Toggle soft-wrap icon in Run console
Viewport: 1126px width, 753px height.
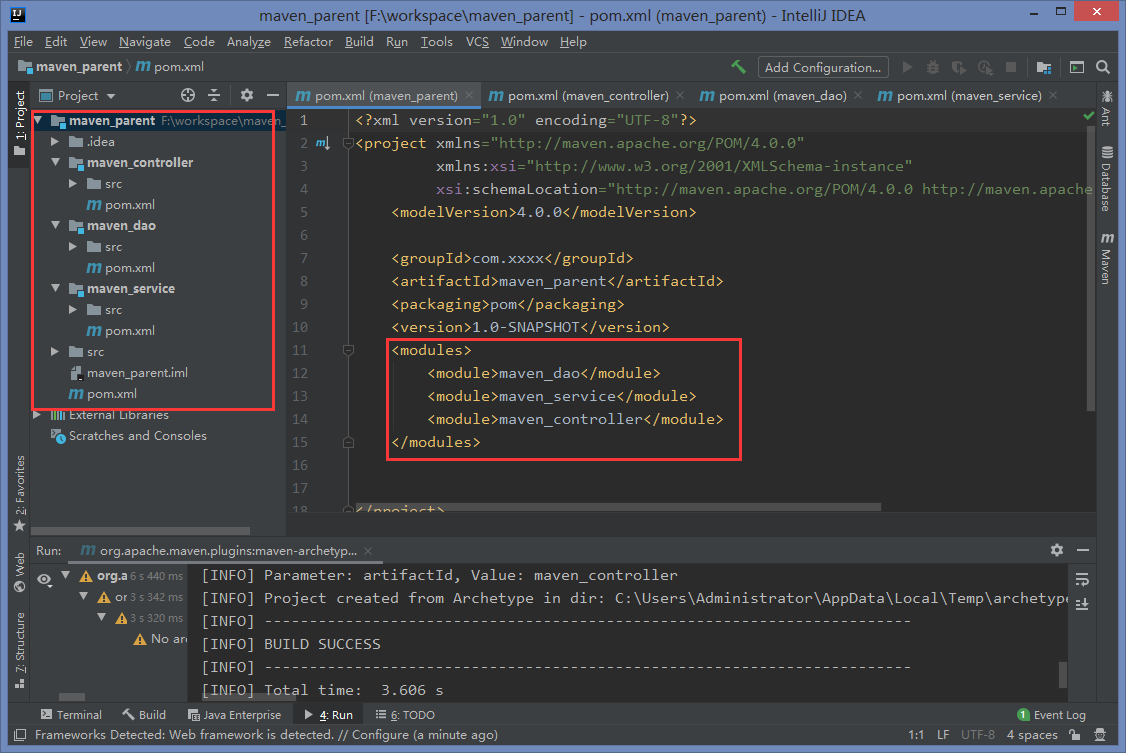click(x=1082, y=579)
